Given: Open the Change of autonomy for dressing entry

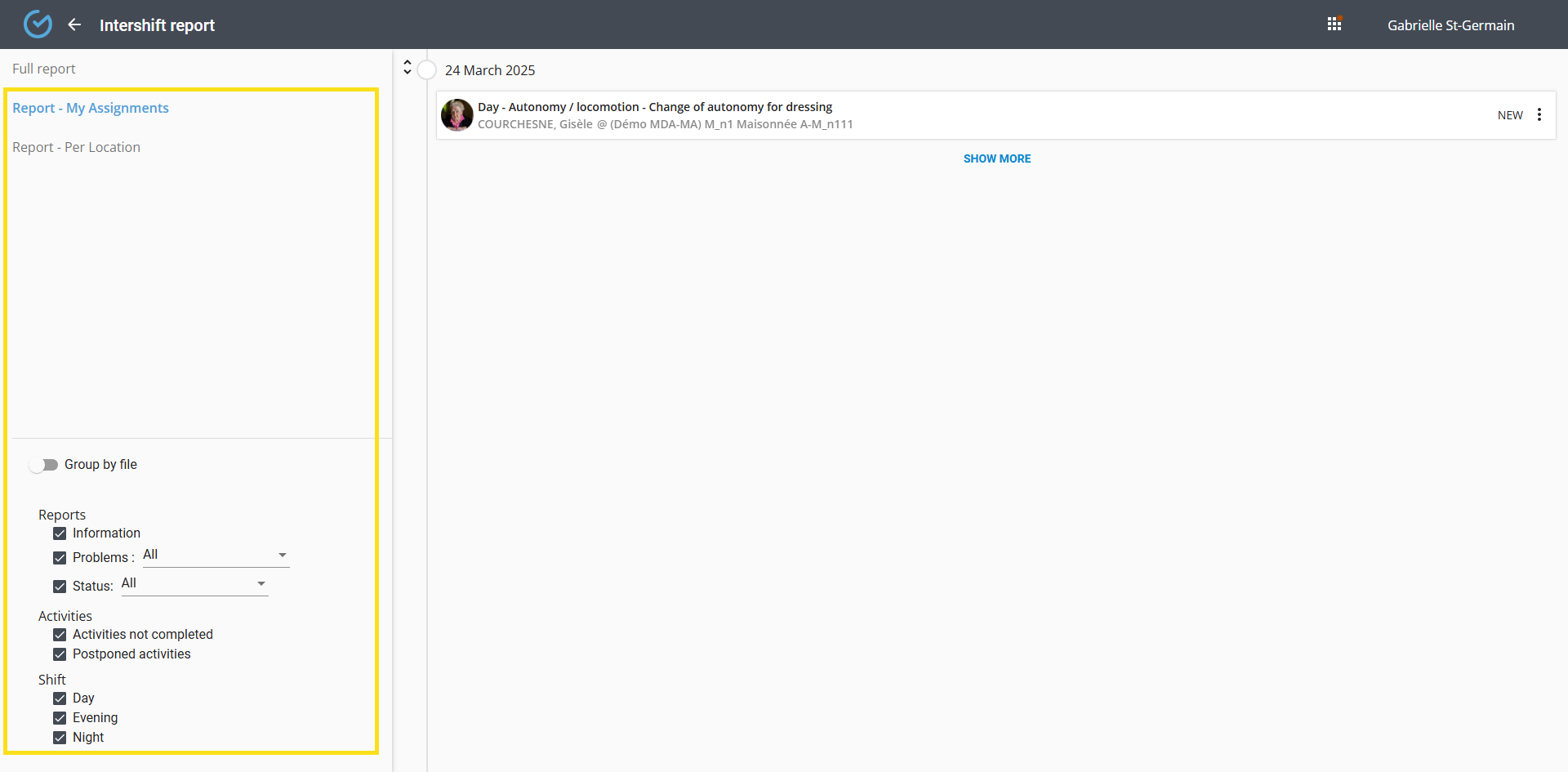Looking at the screenshot, I should point(654,107).
